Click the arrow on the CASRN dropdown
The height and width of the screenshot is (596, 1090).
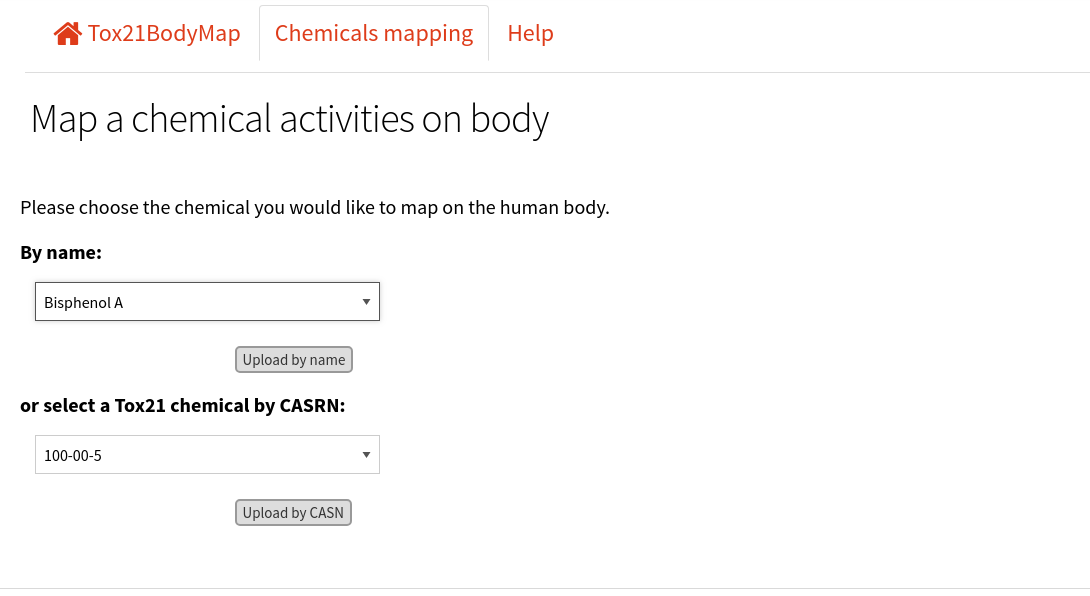pos(366,455)
